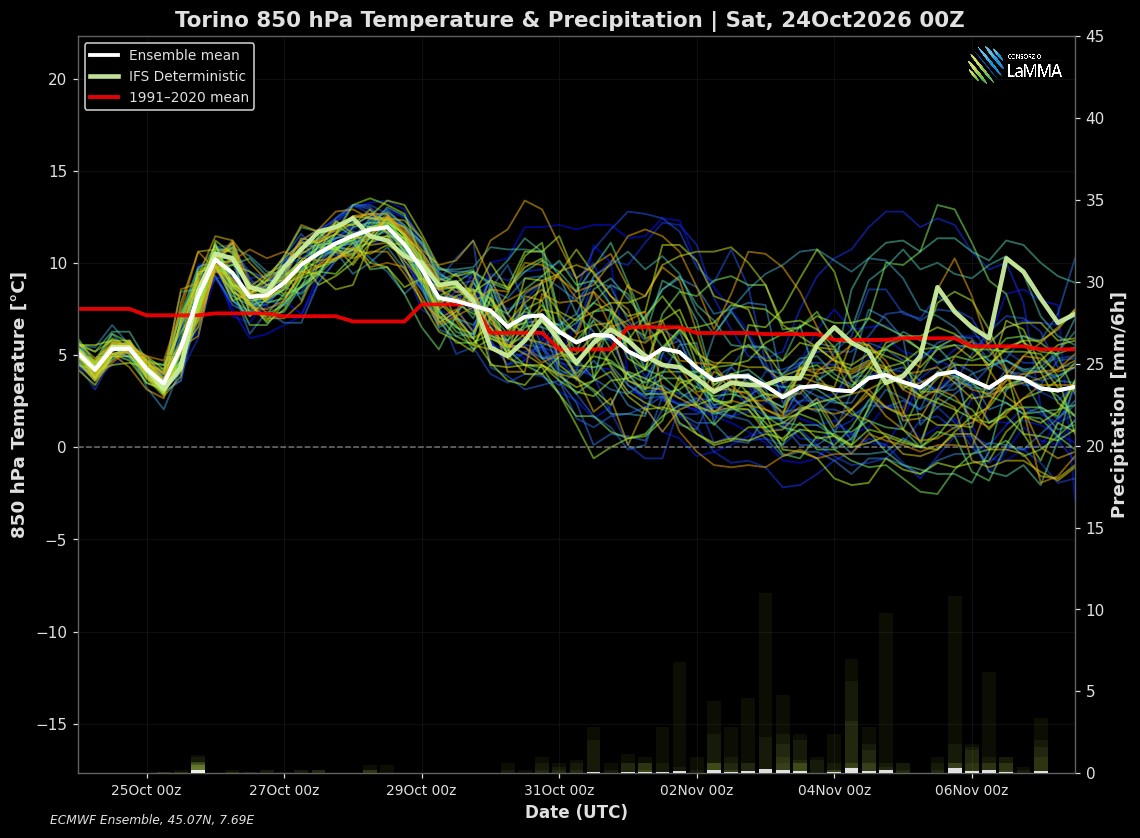Click the '27Oct 00z' date tick label
This screenshot has width=1140, height=838.
point(284,790)
